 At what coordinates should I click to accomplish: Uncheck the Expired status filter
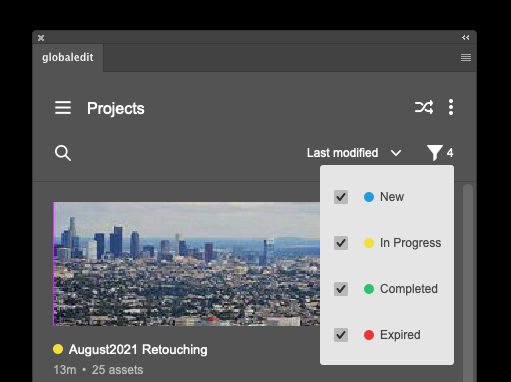click(x=341, y=335)
